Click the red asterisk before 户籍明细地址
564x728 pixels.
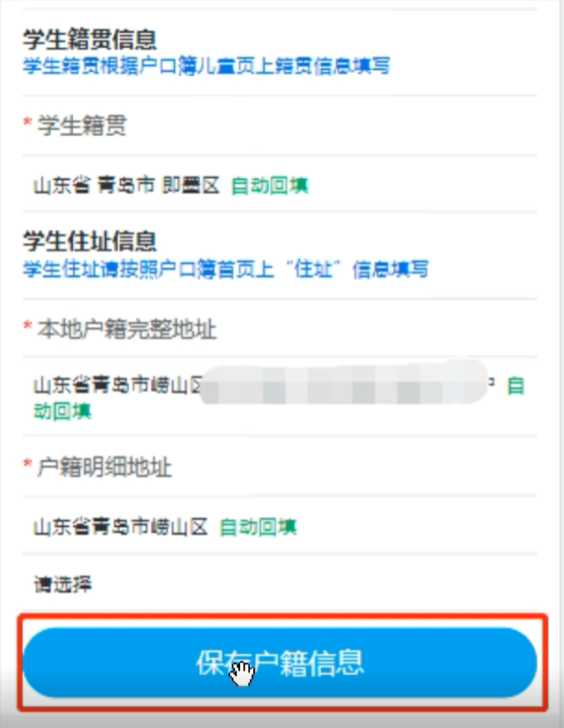[27, 464]
